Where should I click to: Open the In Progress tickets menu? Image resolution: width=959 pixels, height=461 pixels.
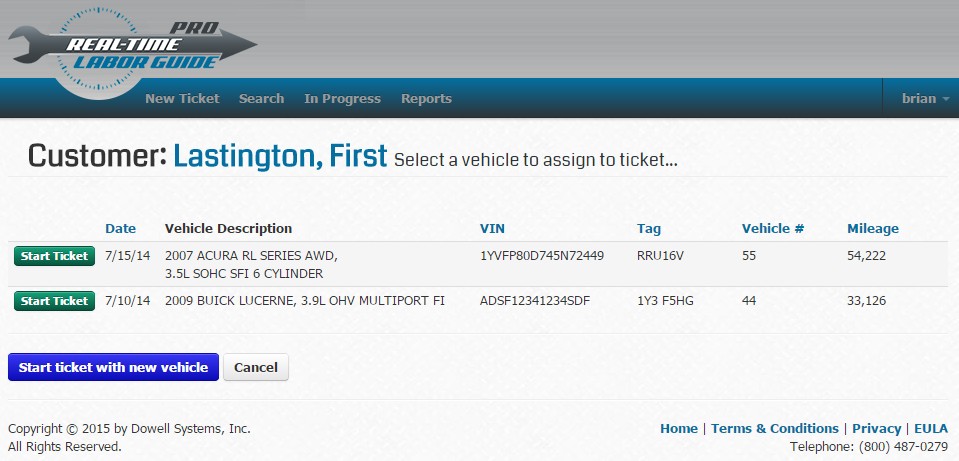[x=342, y=99]
